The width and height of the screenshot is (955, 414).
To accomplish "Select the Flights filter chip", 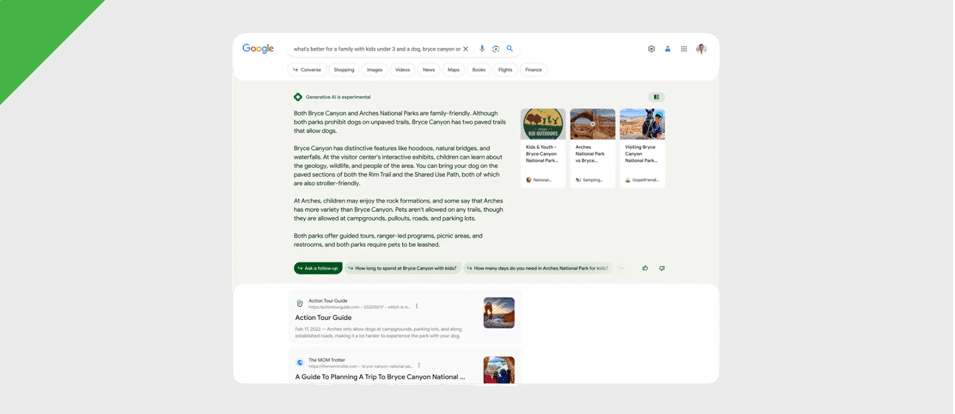I will point(505,70).
